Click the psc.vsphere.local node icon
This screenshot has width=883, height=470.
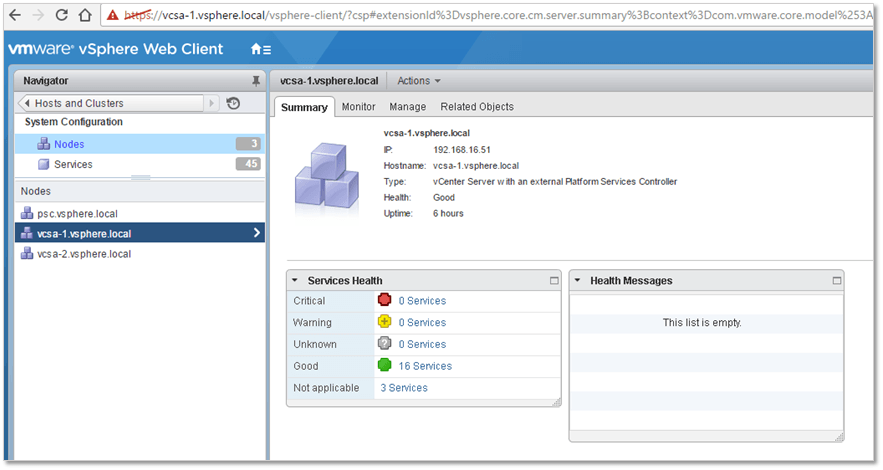click(26, 213)
